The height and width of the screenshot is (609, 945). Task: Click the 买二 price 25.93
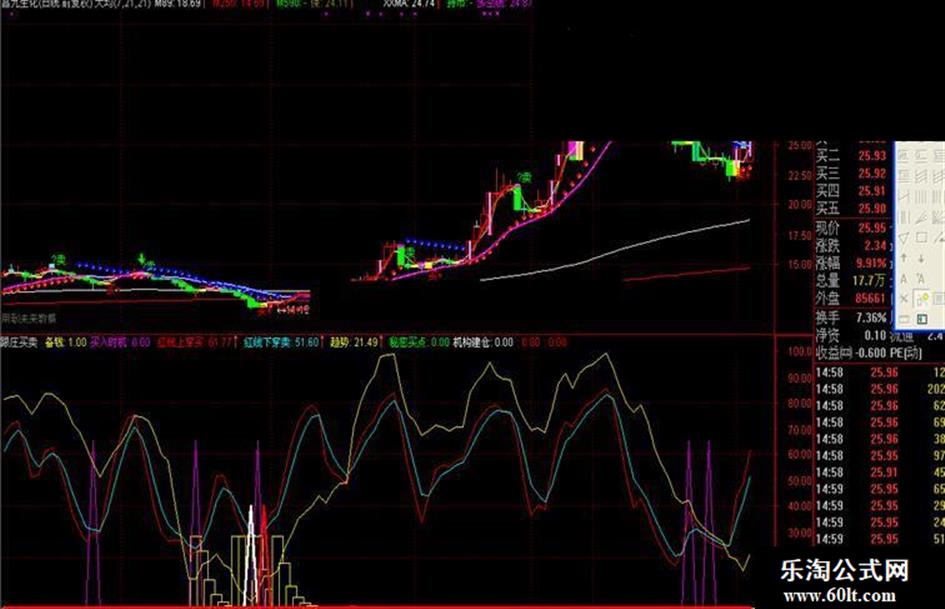coord(872,156)
